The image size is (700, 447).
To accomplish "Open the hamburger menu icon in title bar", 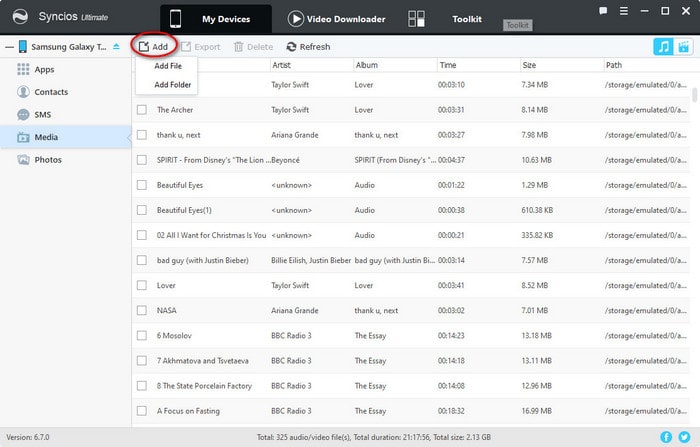I will (x=624, y=11).
